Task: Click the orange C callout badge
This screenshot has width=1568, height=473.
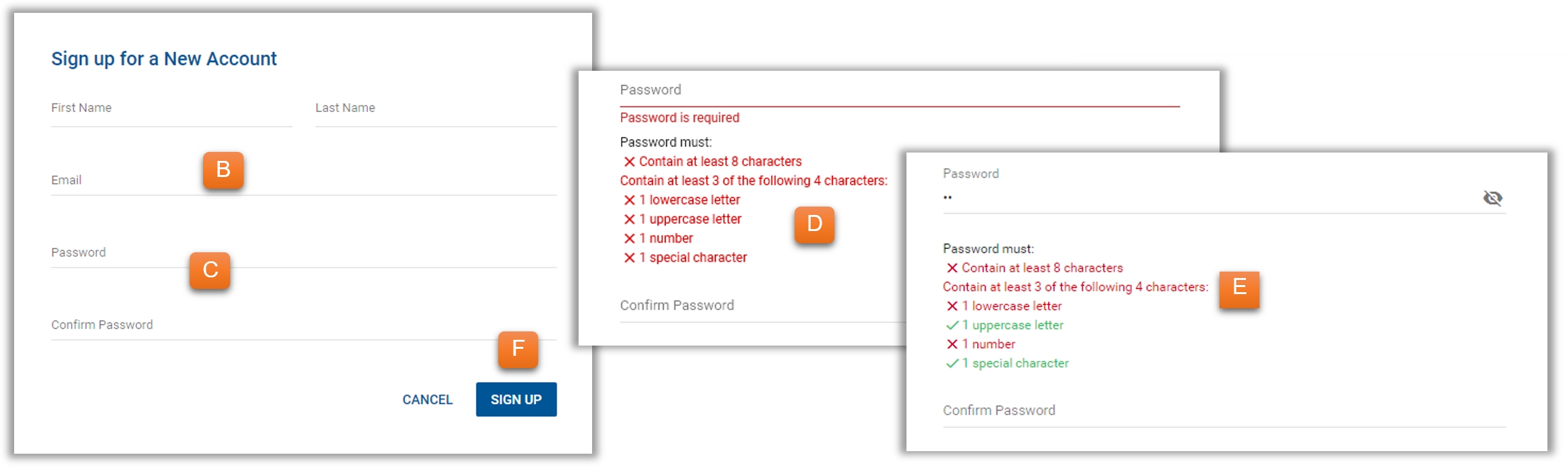Action: click(x=210, y=270)
